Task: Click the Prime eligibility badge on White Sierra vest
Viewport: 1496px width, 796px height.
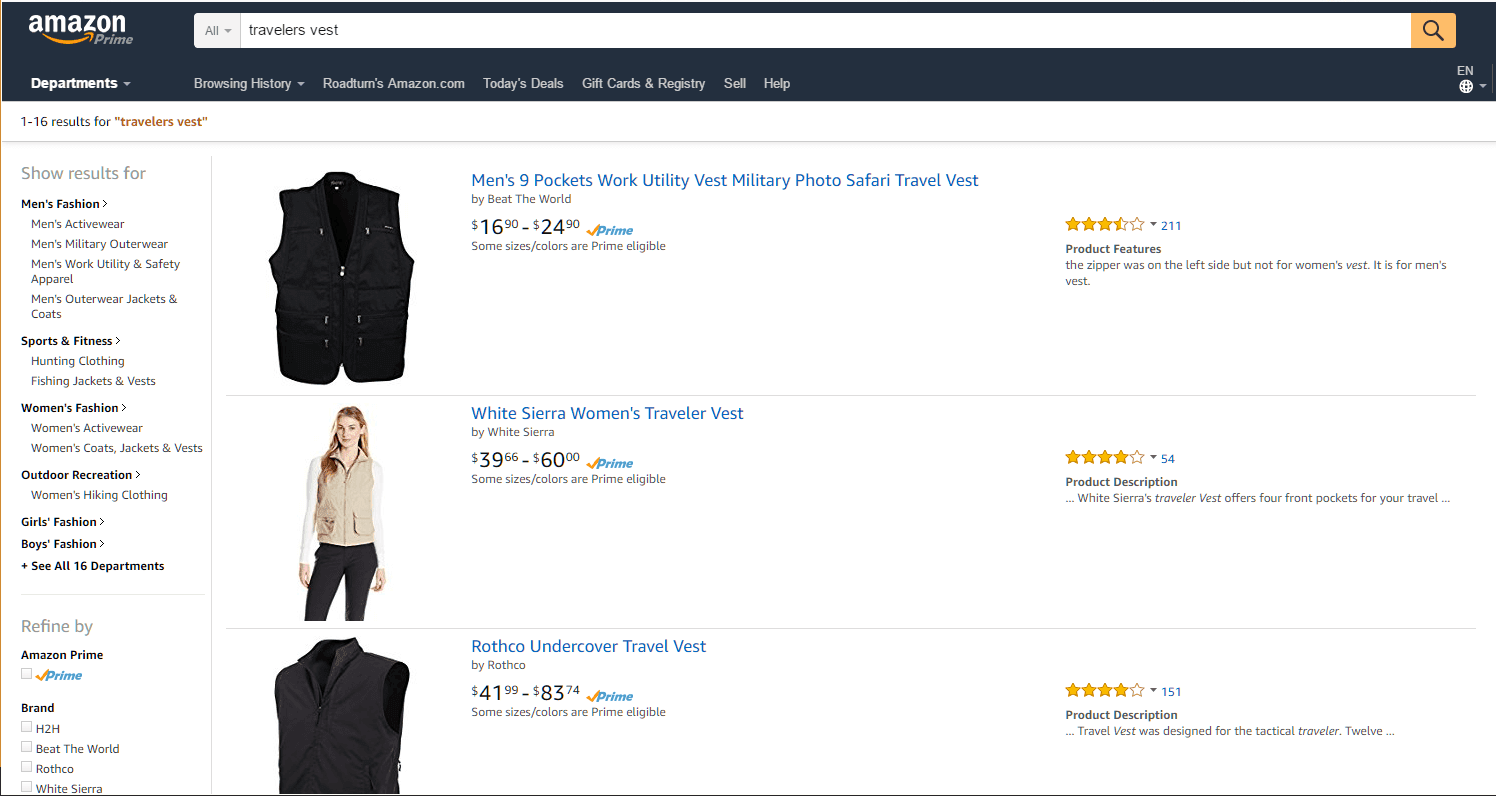Action: pos(609,462)
